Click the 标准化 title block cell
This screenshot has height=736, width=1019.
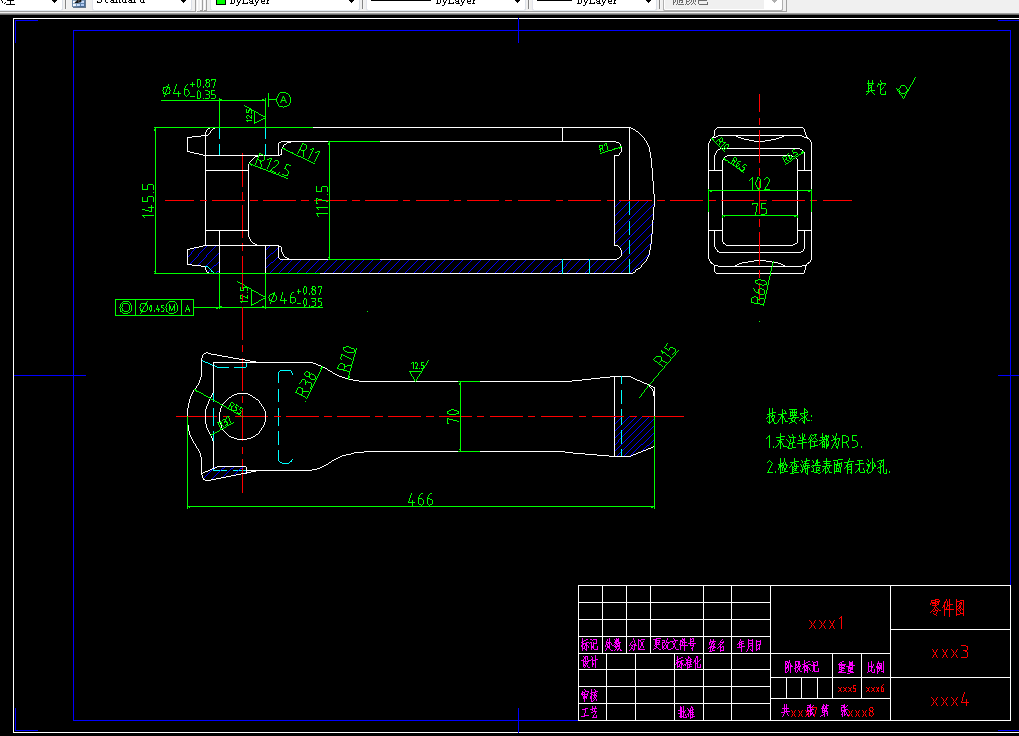pos(688,662)
